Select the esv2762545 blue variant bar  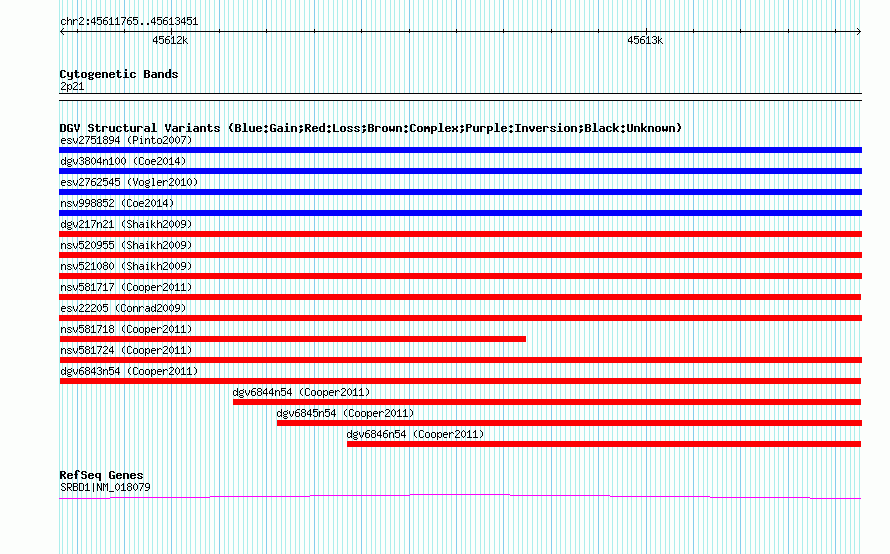460,192
